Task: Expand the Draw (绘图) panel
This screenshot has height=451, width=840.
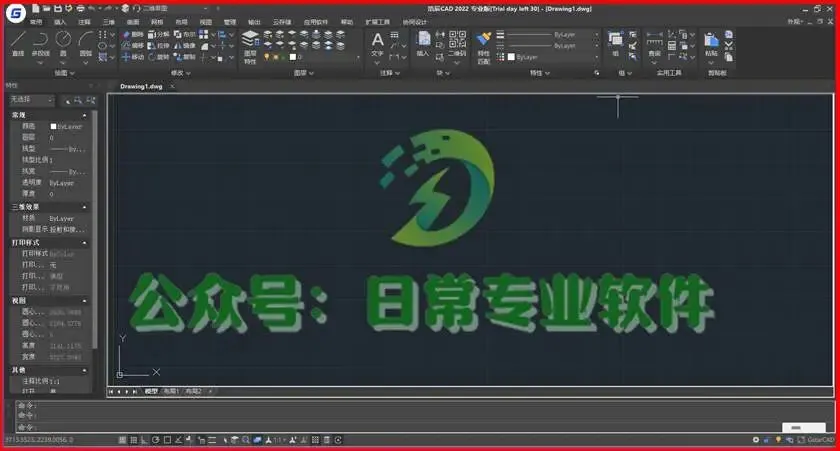Action: coord(64,73)
